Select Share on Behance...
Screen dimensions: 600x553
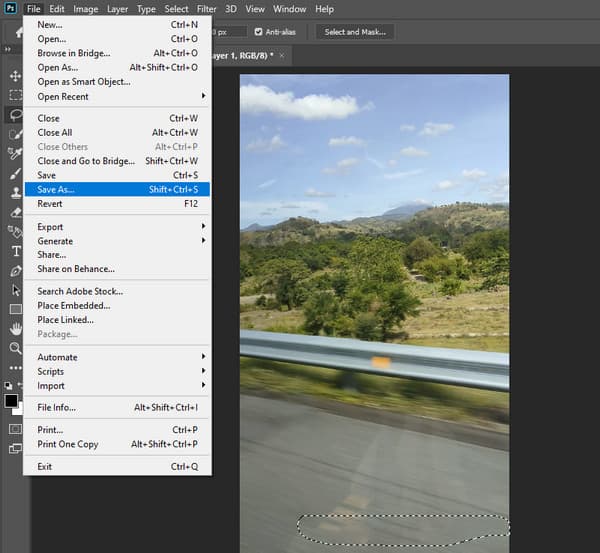tap(117, 269)
